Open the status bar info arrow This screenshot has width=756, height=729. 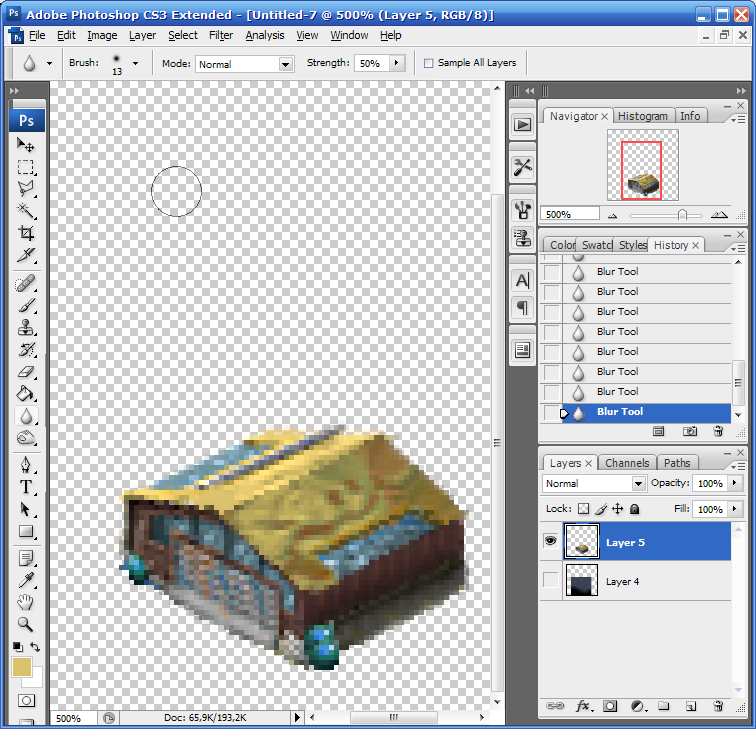(297, 717)
